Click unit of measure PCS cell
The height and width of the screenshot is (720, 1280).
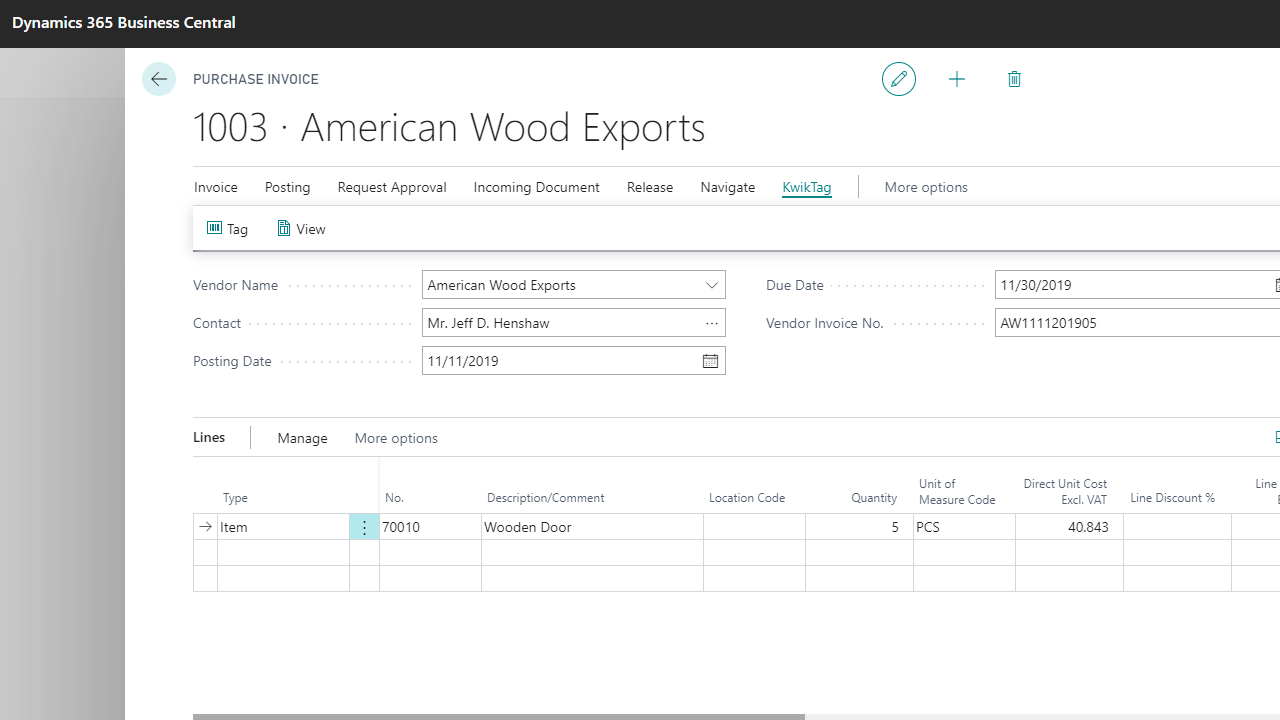coord(965,527)
